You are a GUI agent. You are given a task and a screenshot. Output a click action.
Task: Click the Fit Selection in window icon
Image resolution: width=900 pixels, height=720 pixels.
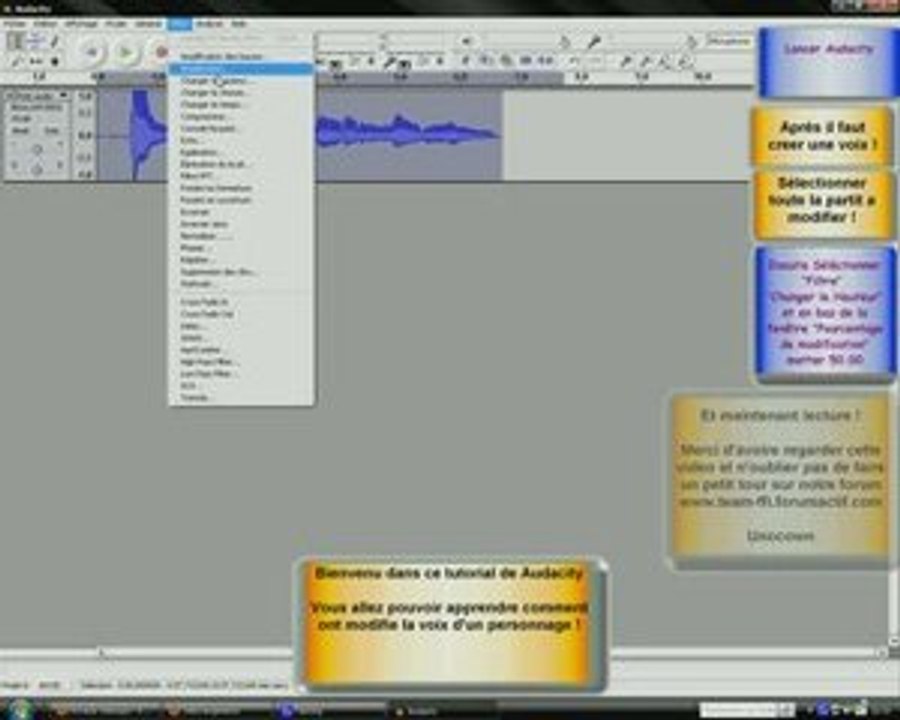(x=664, y=61)
